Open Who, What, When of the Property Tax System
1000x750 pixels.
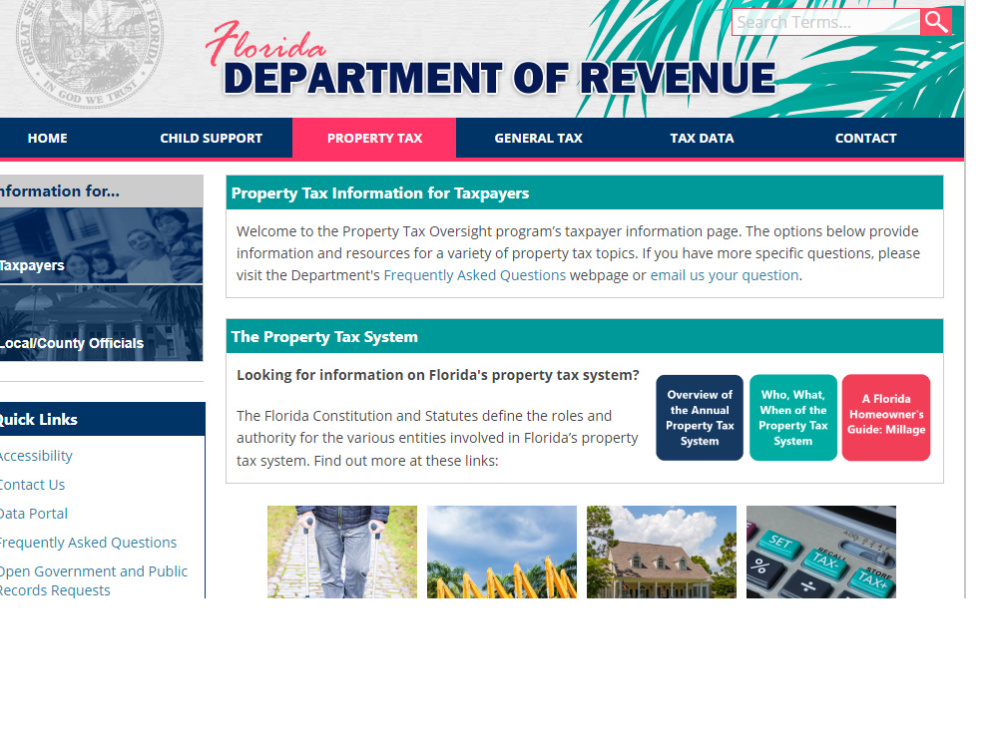tap(793, 418)
